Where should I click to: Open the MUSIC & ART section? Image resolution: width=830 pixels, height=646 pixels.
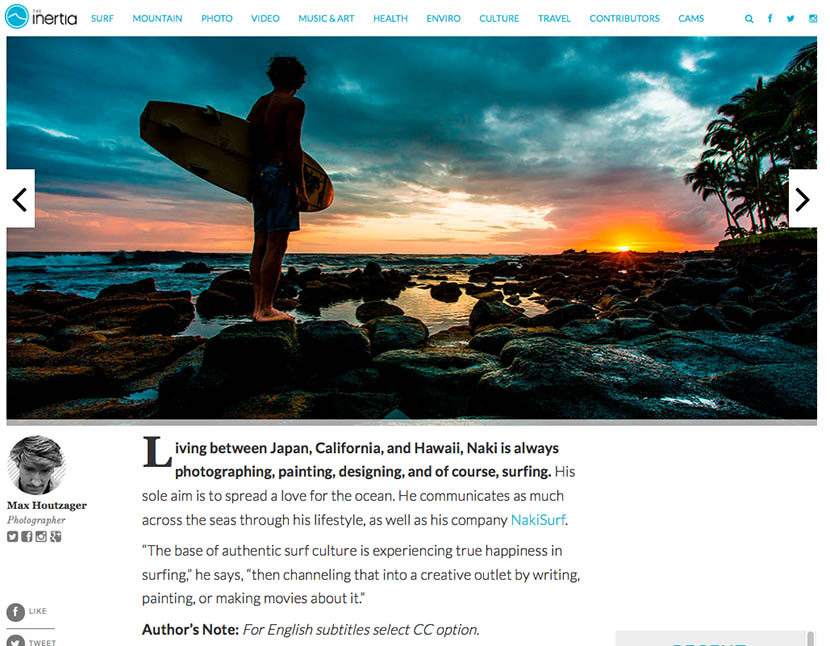click(326, 19)
